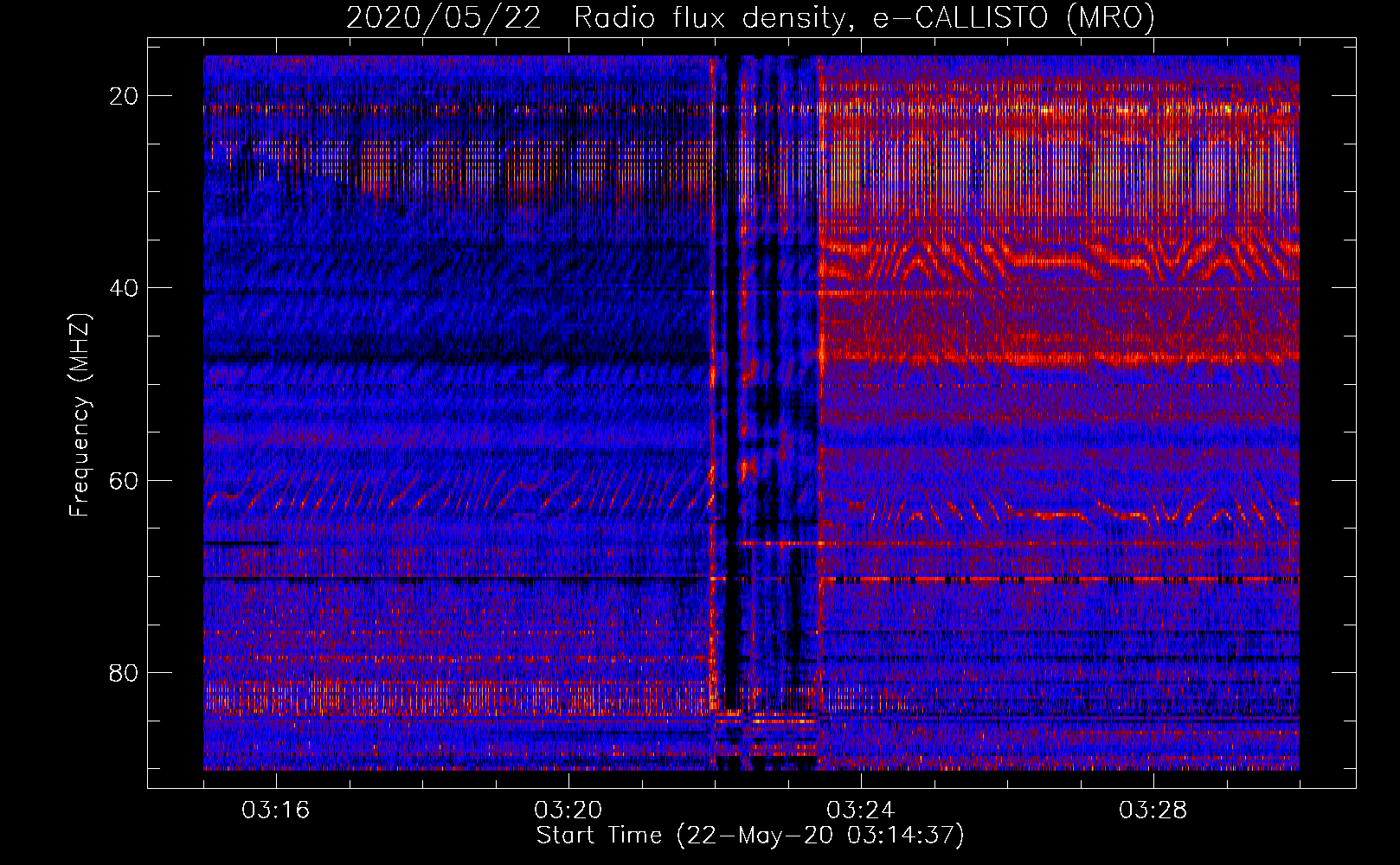
Task: Click the 40 frequency tick label
Action: click(x=124, y=288)
